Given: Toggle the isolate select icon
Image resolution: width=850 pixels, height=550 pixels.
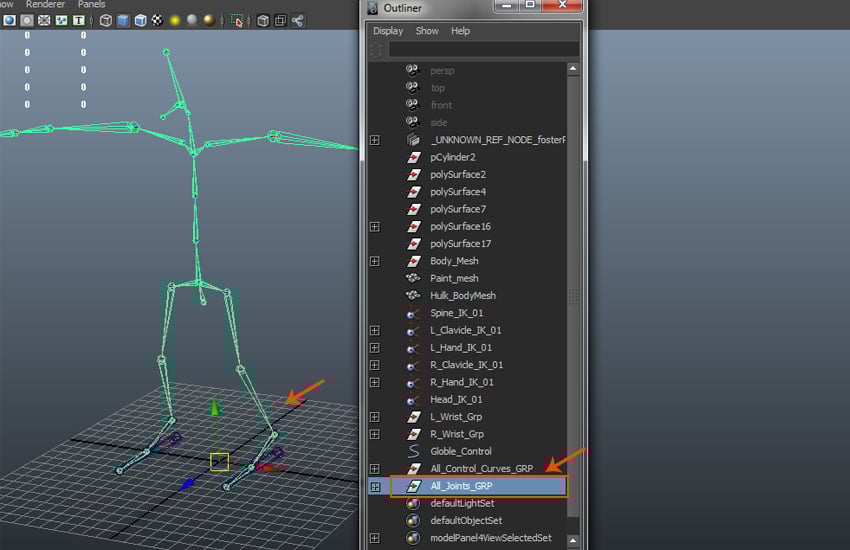Looking at the screenshot, I should point(237,20).
